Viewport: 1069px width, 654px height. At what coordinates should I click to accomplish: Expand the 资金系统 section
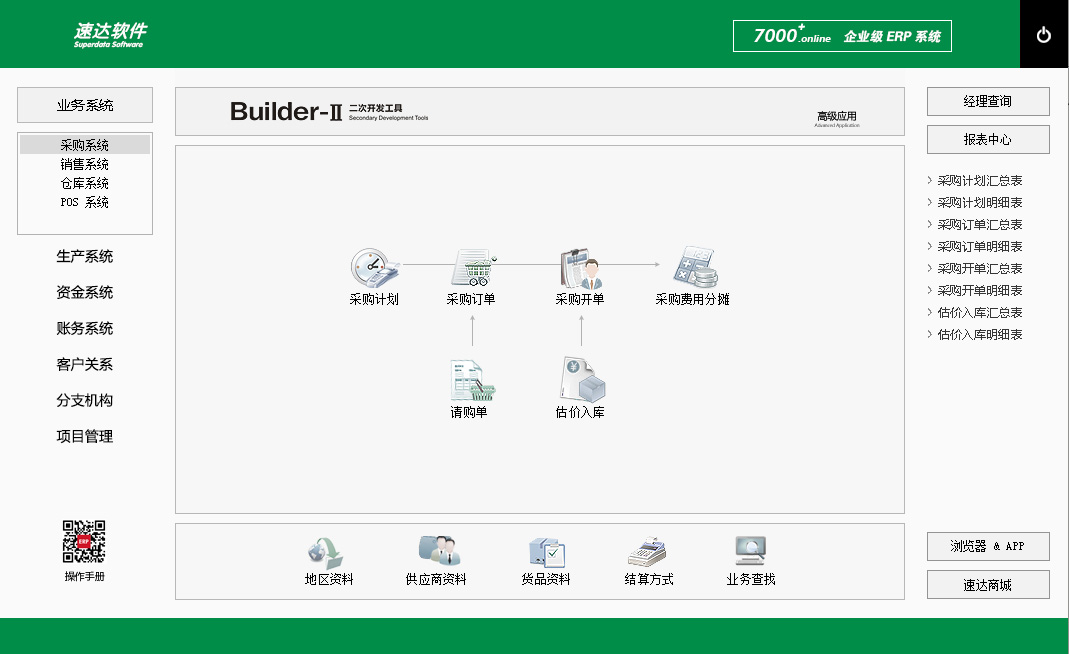[x=85, y=293]
